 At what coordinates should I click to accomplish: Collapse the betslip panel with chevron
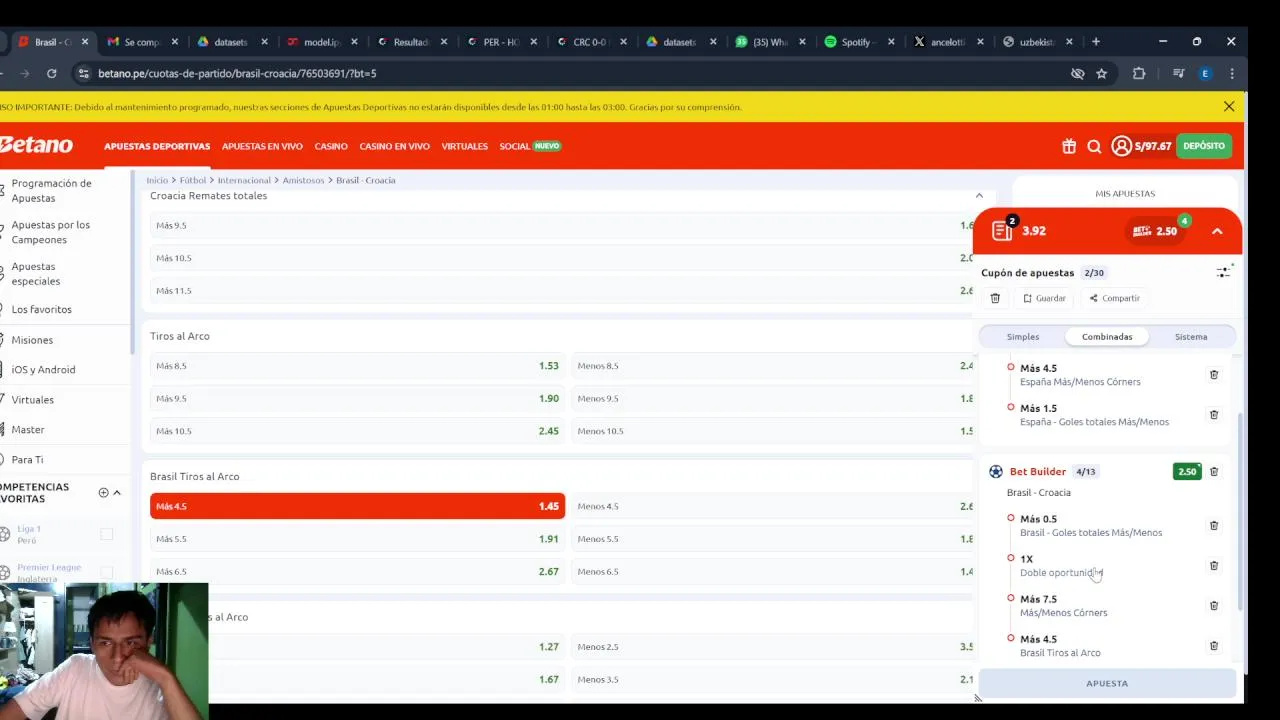click(x=1217, y=231)
